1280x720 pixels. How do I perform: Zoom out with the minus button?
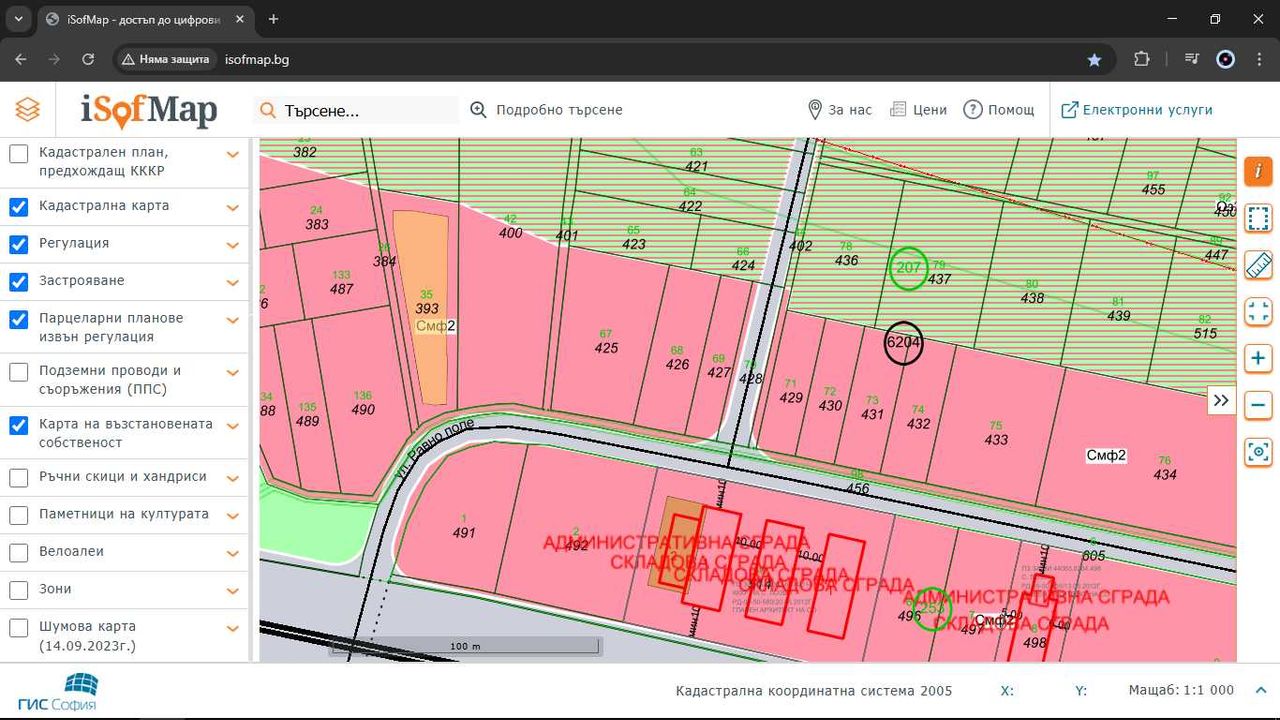1258,405
